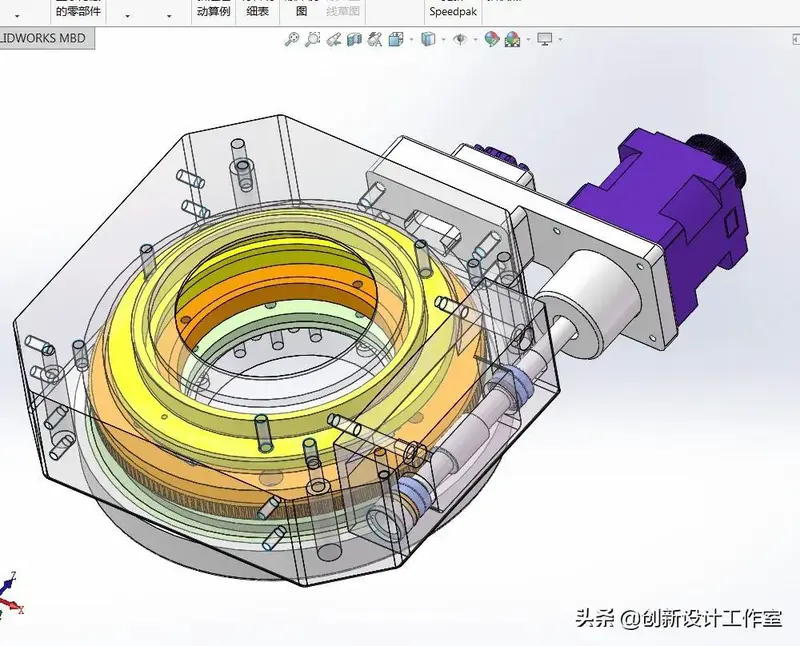Click the 的零部件 ribbon button
This screenshot has height=646, width=800.
[x=79, y=11]
